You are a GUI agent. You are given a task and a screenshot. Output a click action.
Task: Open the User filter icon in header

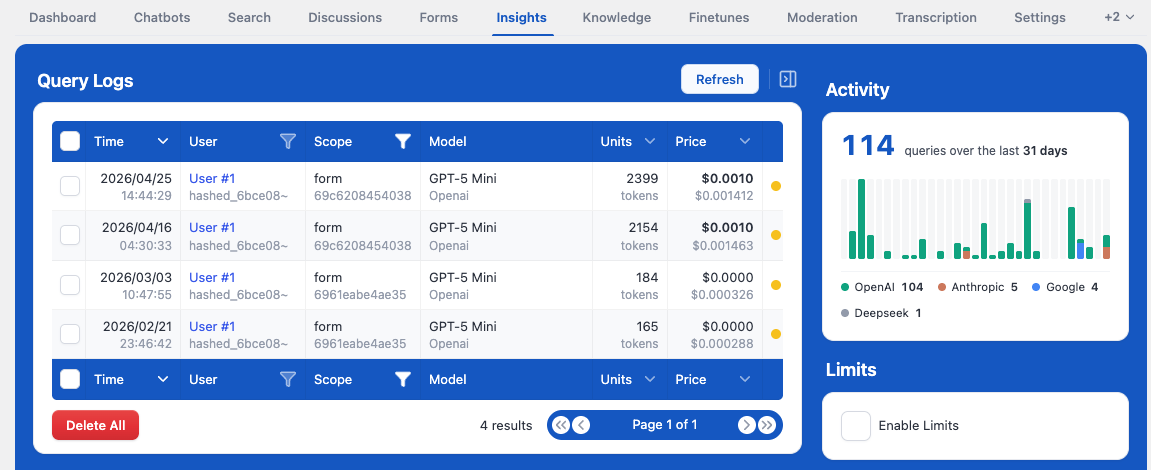pyautogui.click(x=288, y=142)
